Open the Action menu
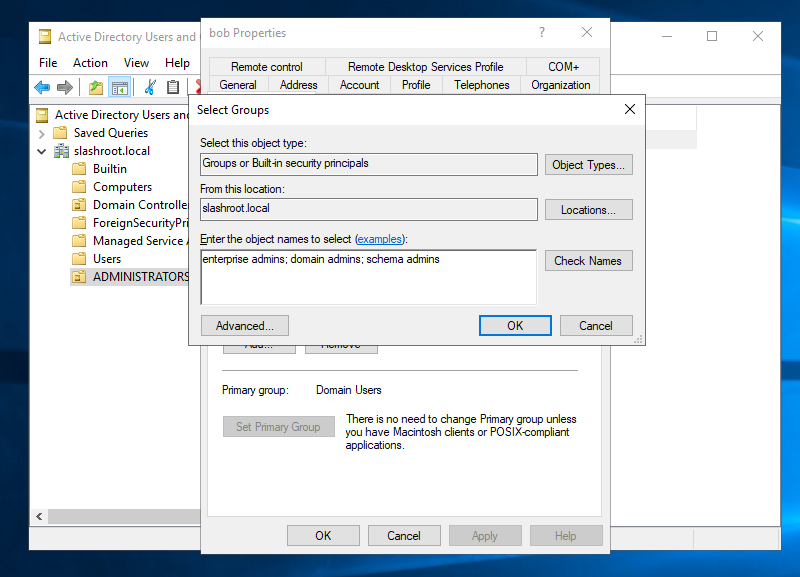800x577 pixels. [x=90, y=63]
